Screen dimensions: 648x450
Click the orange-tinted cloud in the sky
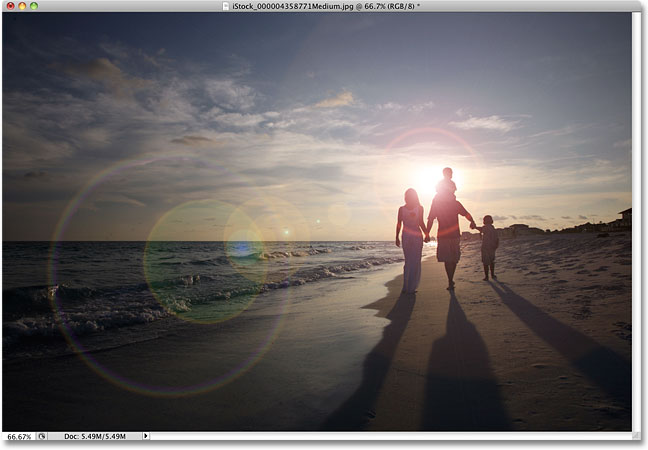[x=337, y=100]
